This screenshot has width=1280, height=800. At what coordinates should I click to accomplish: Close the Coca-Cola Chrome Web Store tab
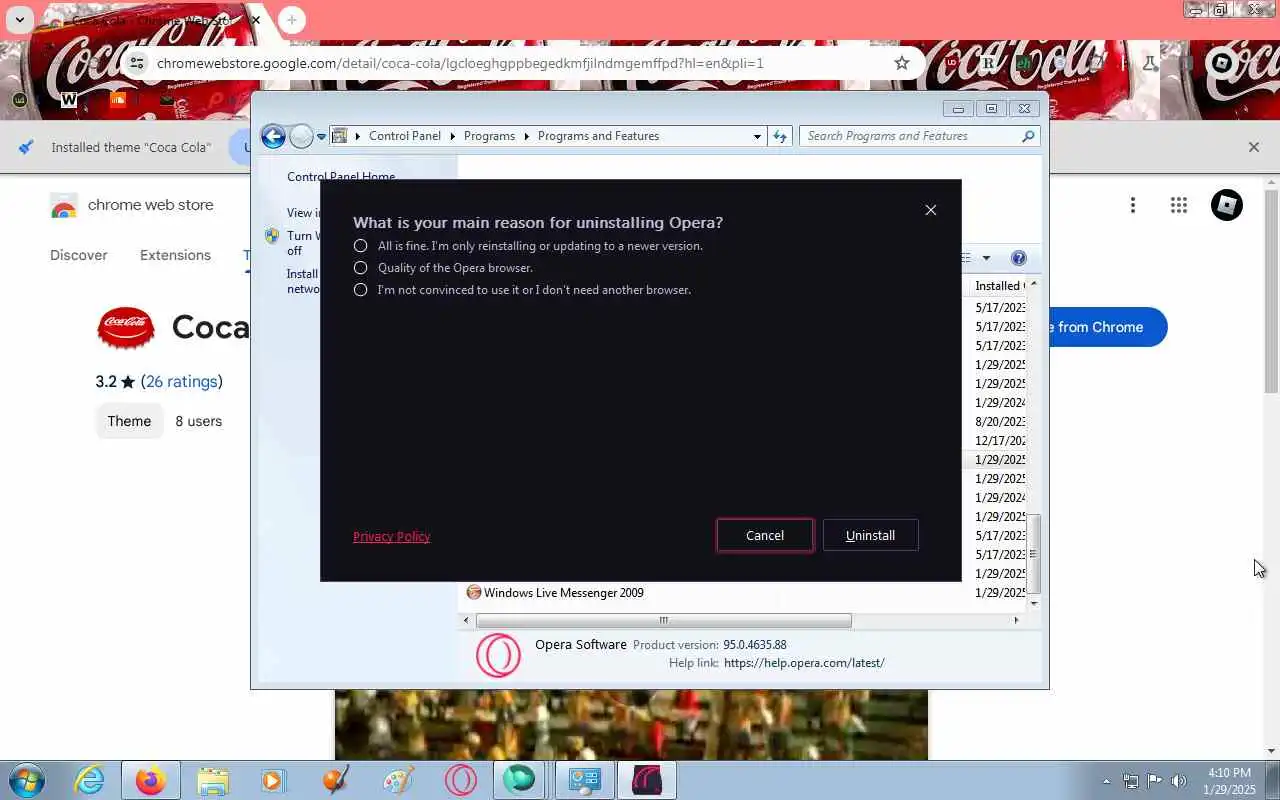tap(256, 20)
